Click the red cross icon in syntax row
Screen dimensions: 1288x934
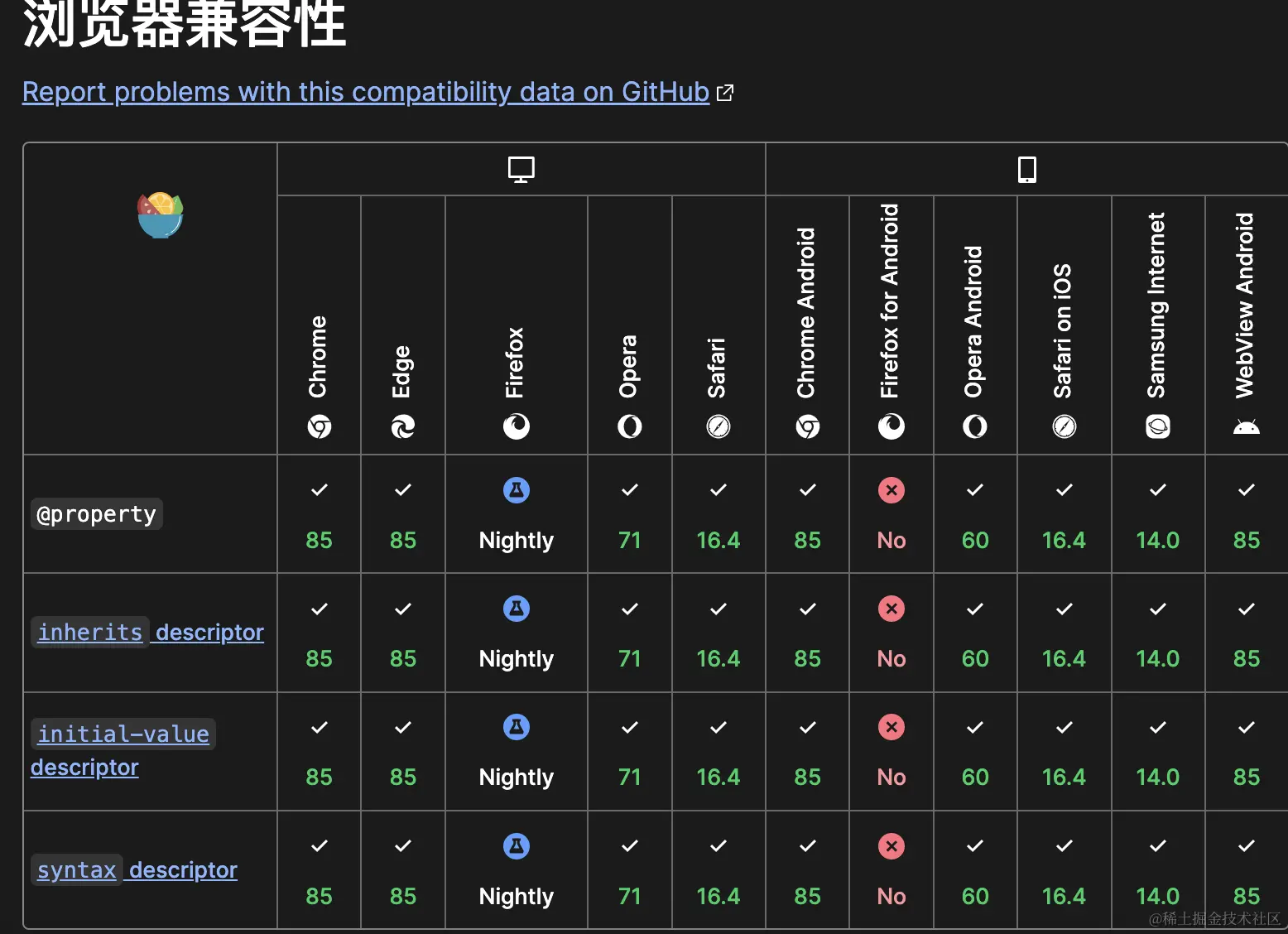pyautogui.click(x=892, y=846)
